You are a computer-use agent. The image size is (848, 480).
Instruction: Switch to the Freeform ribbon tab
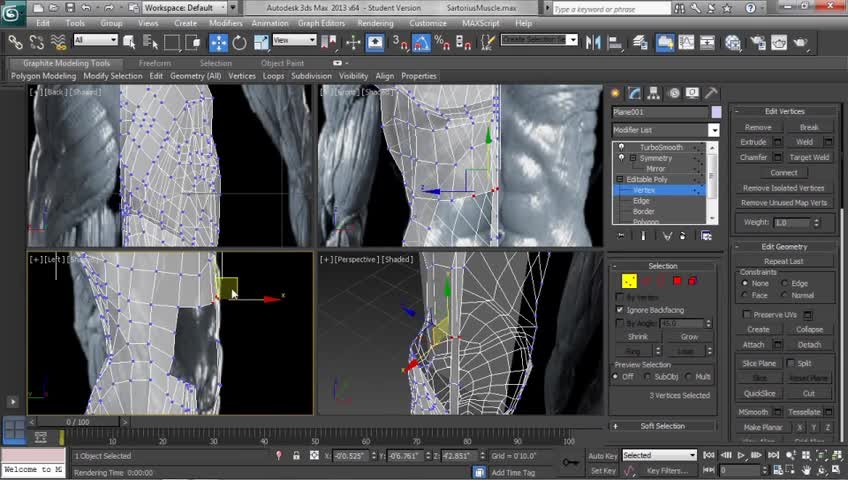tap(154, 63)
